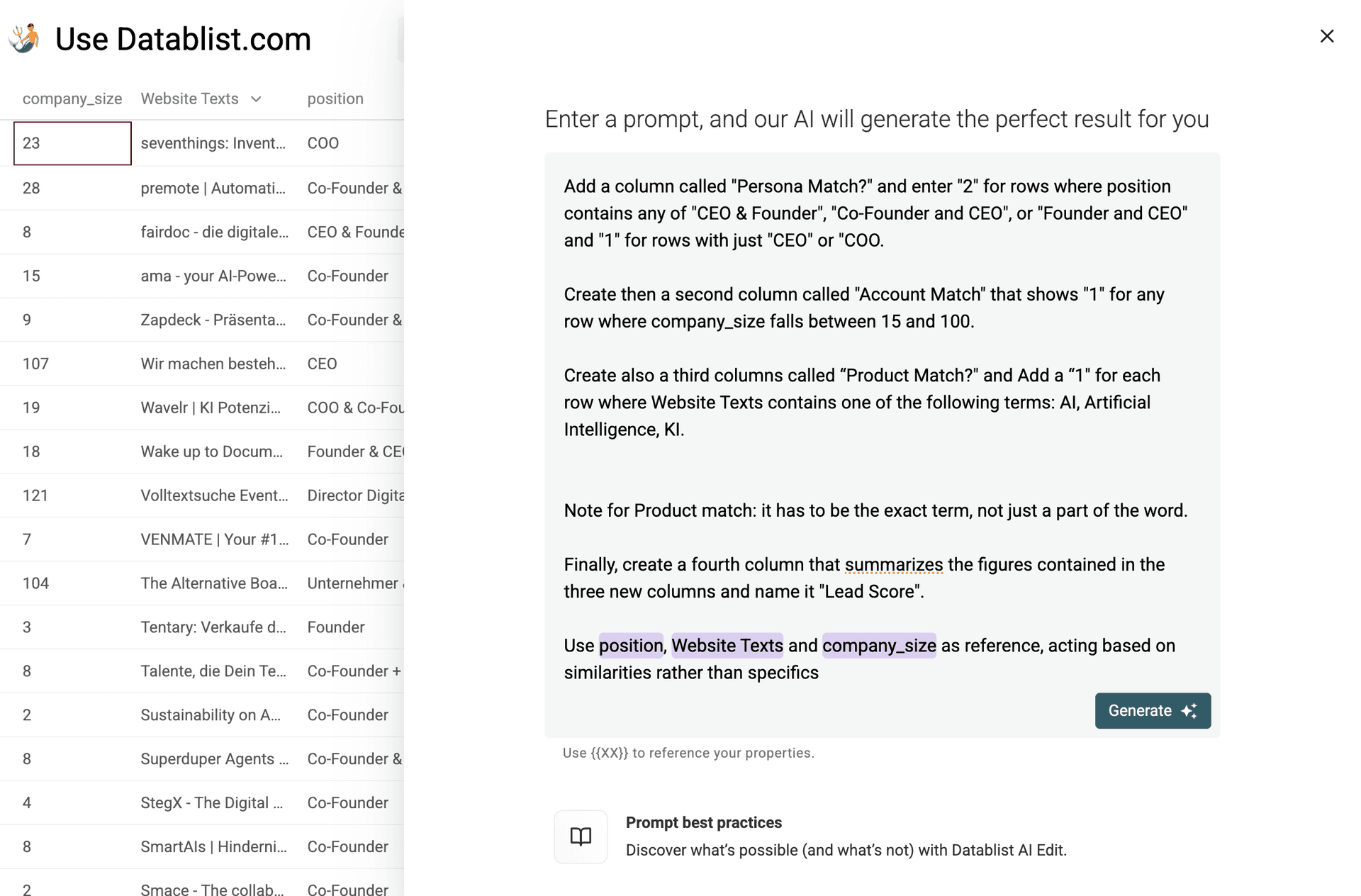1361x896 pixels.
Task: Select the Director Digital position cell
Action: 354,495
